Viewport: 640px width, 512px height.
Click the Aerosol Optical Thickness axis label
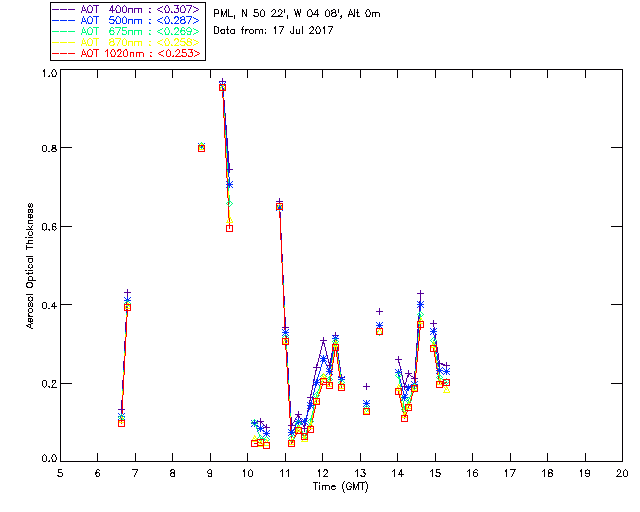[x=30, y=266]
